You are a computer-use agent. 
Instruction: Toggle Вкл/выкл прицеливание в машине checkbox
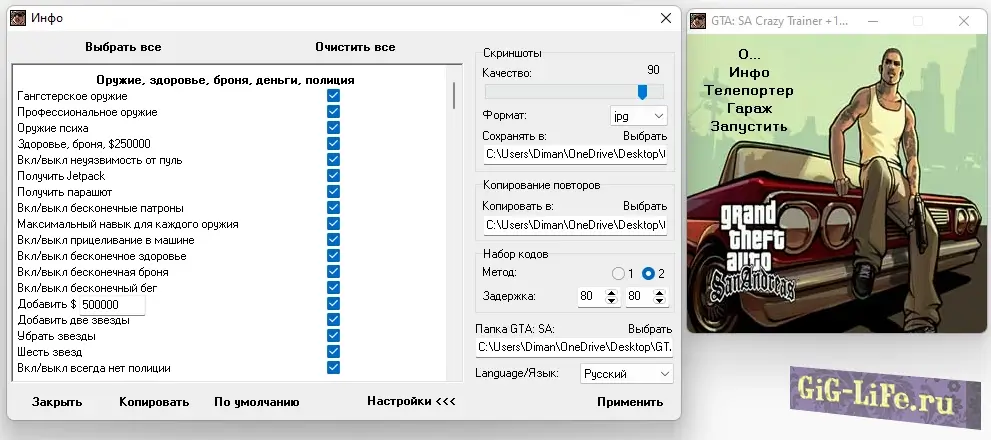point(333,240)
